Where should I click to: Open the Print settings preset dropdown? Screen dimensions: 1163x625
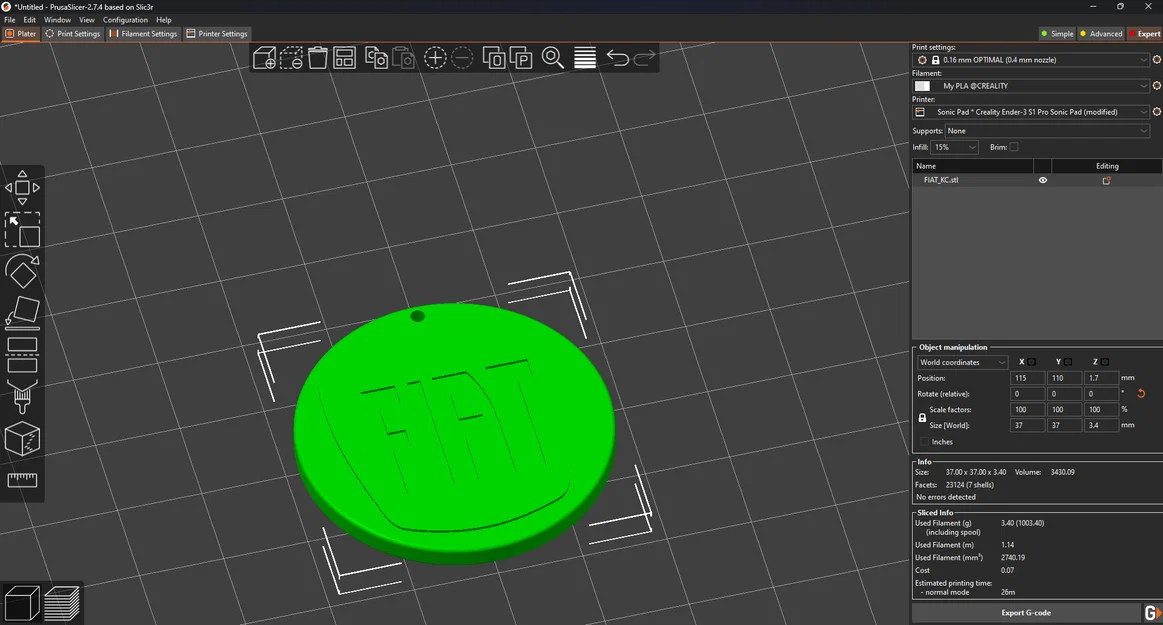(x=1032, y=59)
